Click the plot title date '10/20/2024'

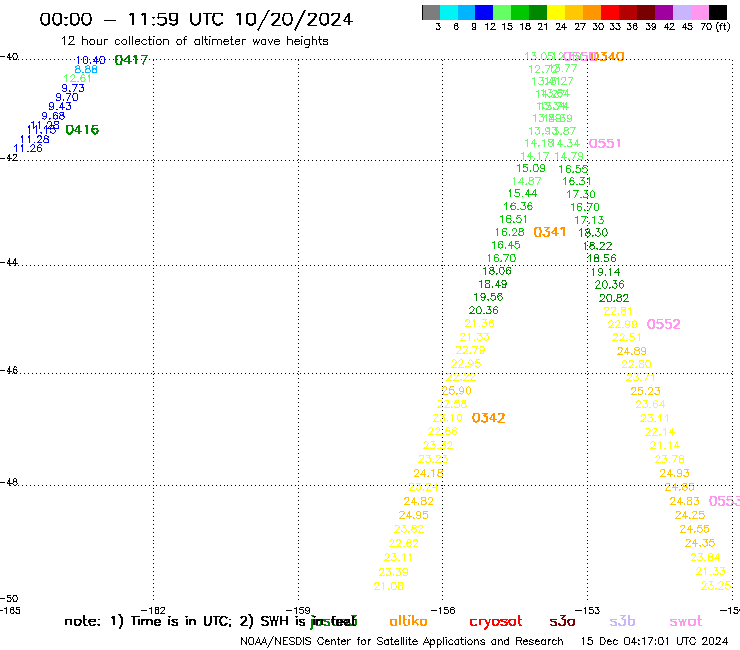(294, 19)
